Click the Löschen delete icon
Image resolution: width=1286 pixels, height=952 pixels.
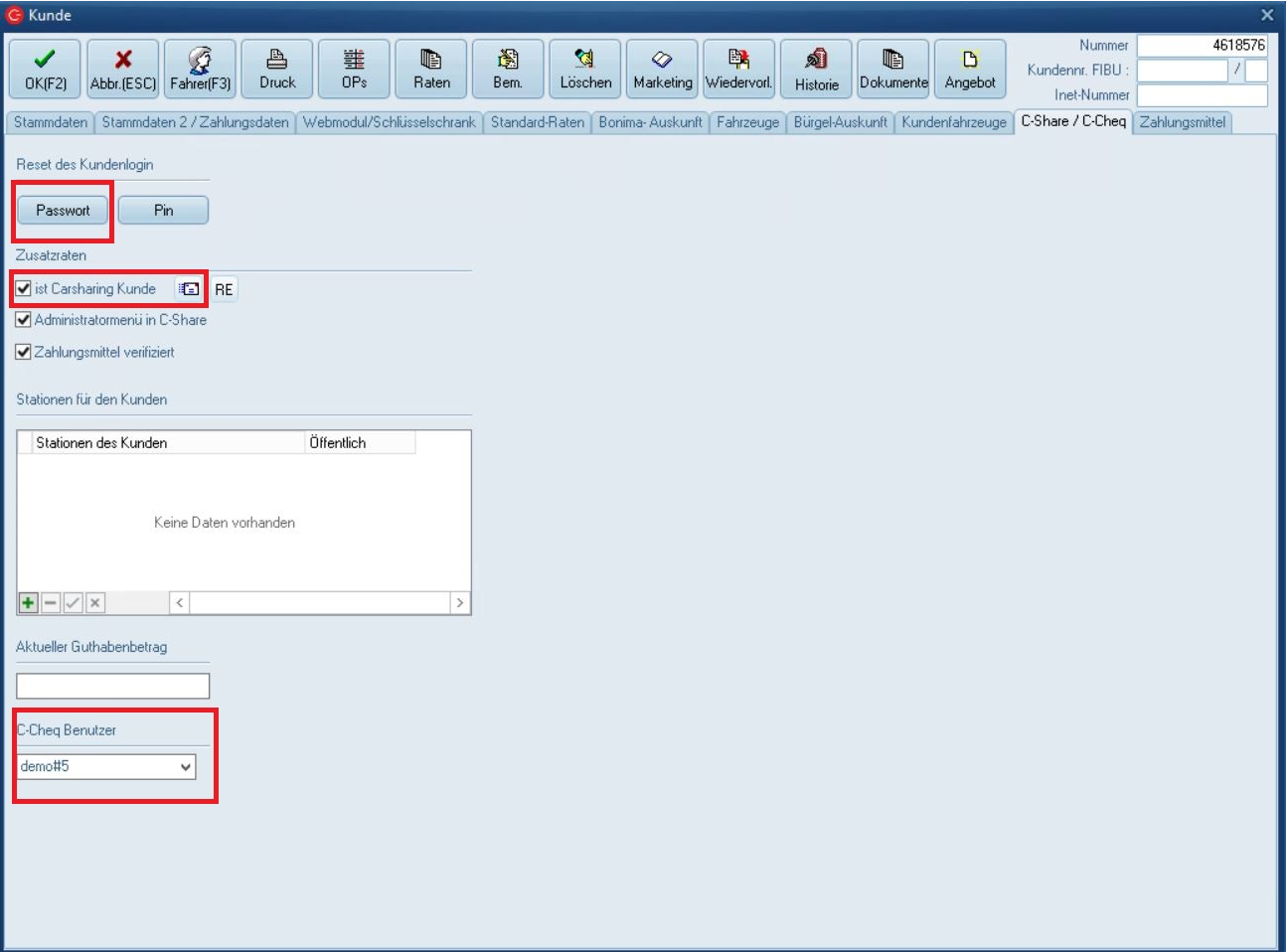(585, 69)
